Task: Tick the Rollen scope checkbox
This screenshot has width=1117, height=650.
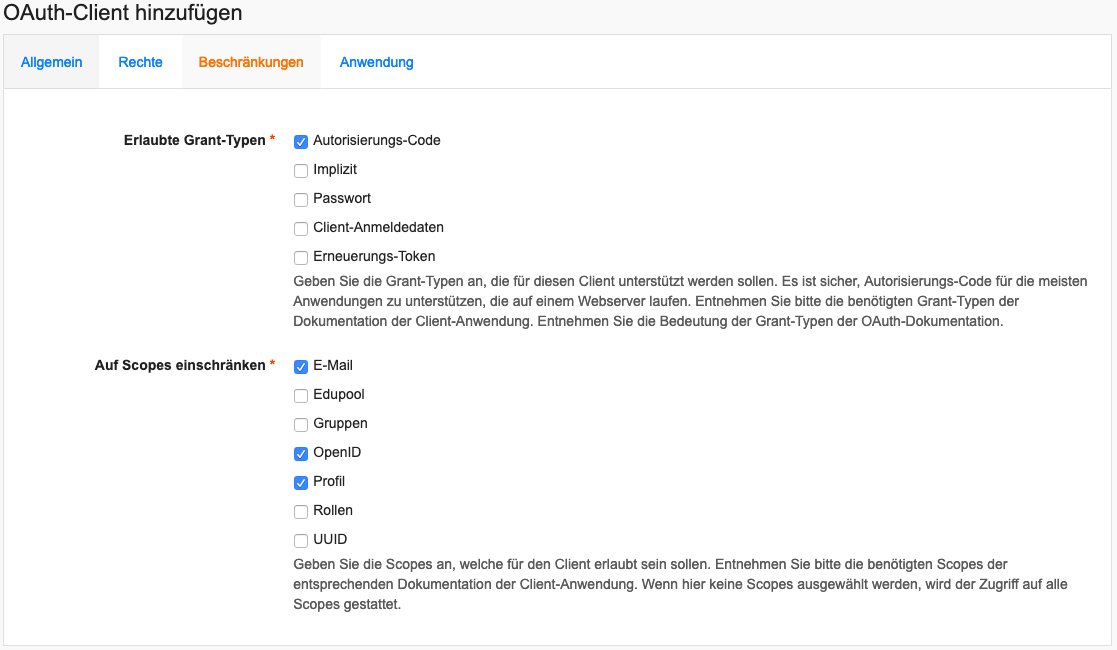Action: pos(301,512)
